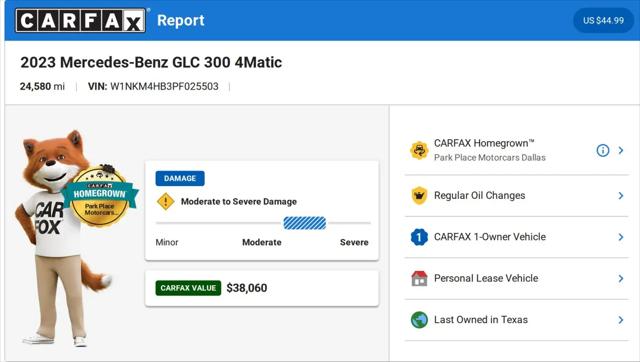Click the Moderate to Severe Damage text
Viewport: 640px width, 362px height.
[x=239, y=201]
